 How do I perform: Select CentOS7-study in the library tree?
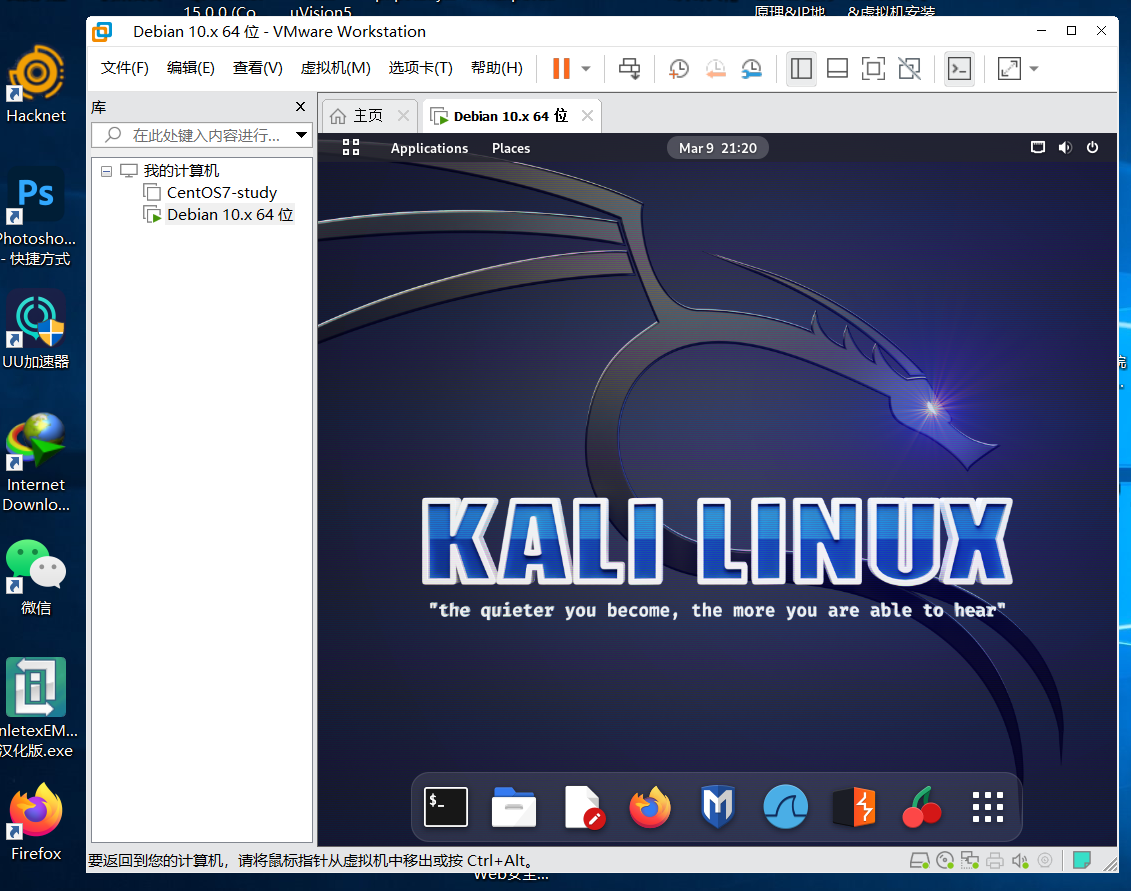(221, 193)
